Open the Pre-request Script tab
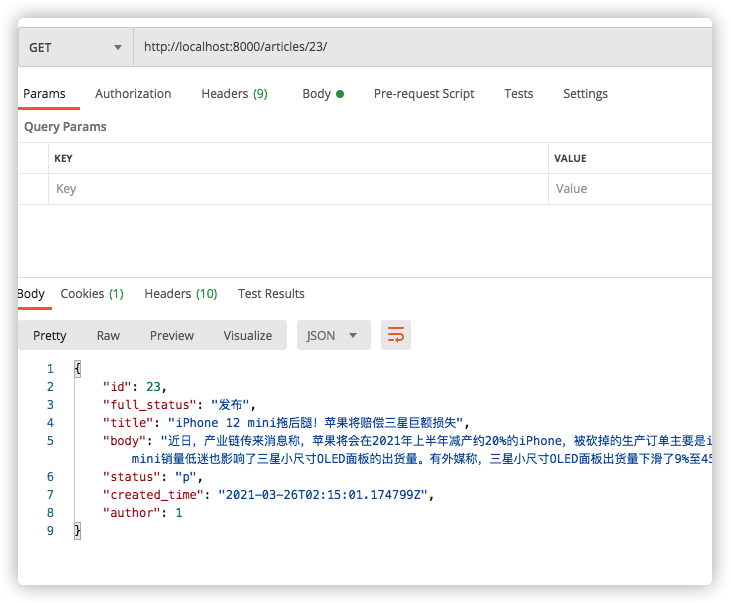 424,94
